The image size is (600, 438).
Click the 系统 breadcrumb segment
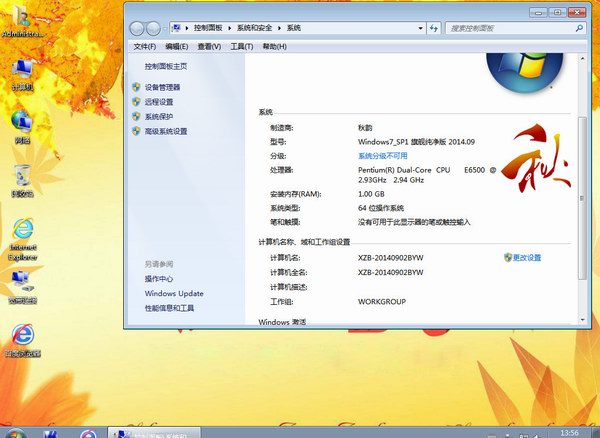[293, 28]
